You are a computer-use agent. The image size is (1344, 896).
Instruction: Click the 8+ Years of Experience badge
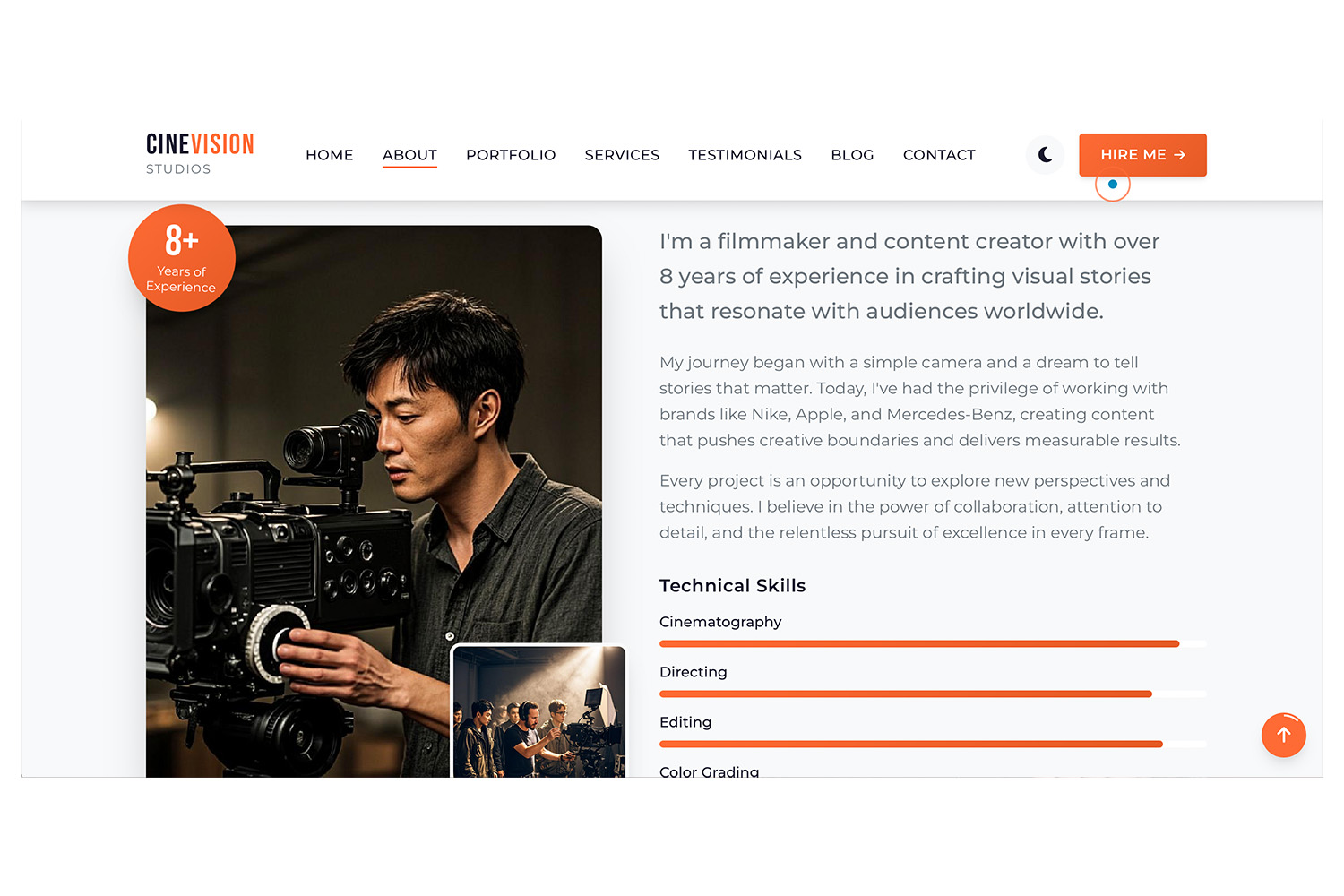[182, 258]
